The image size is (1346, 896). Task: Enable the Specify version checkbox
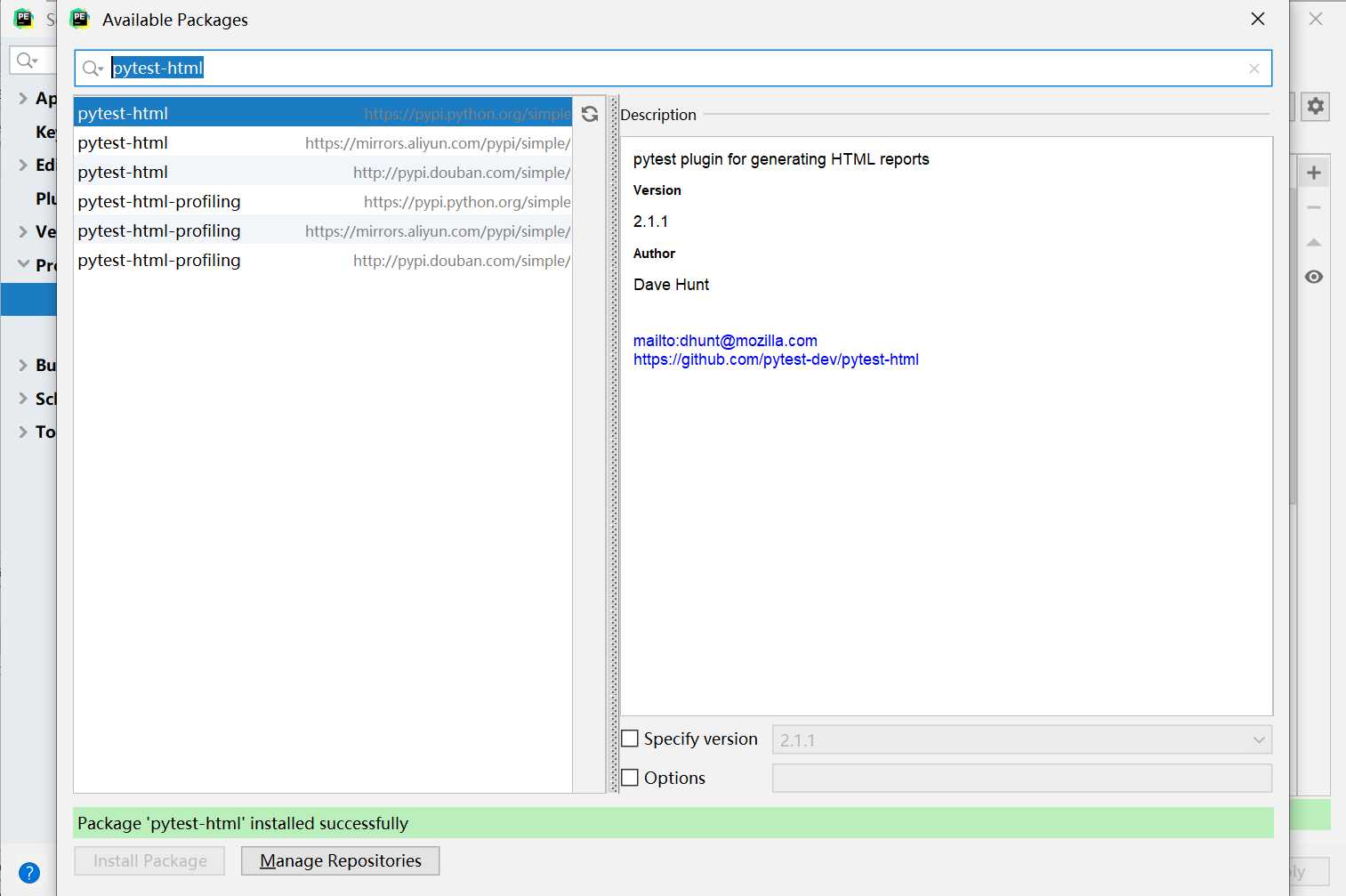[x=630, y=739]
